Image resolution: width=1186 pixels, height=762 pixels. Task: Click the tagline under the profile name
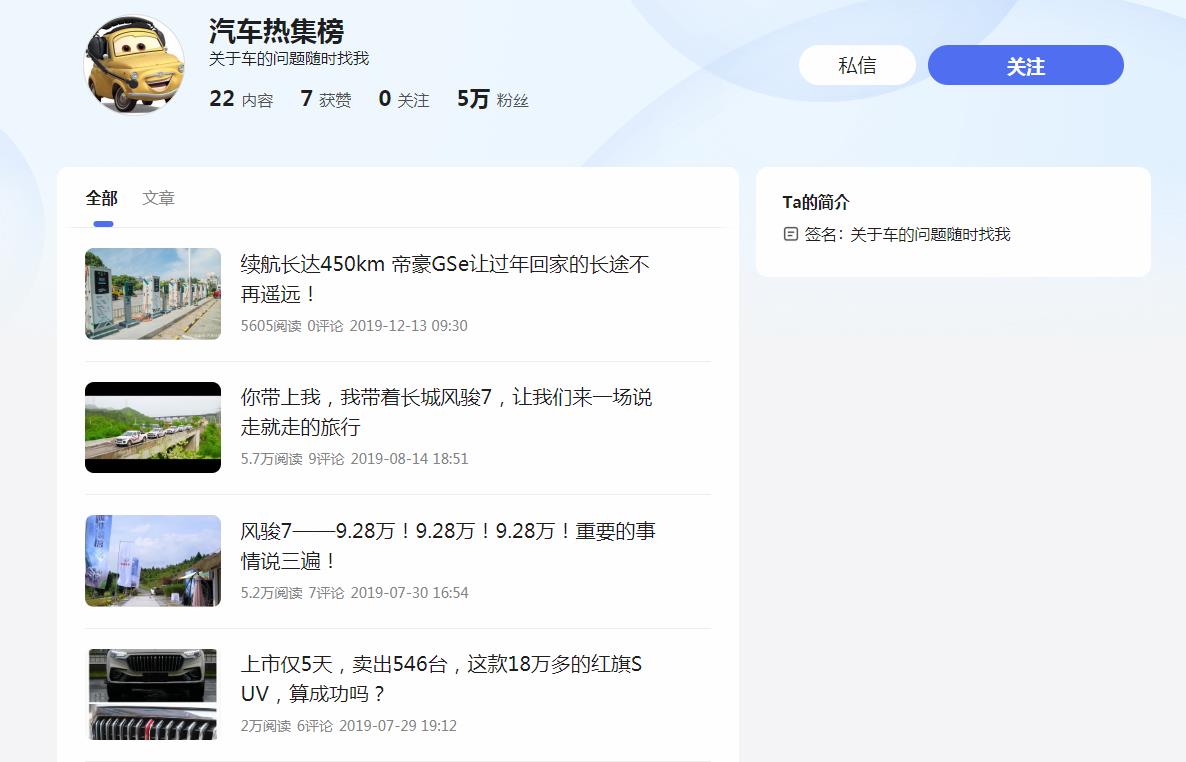[x=289, y=58]
